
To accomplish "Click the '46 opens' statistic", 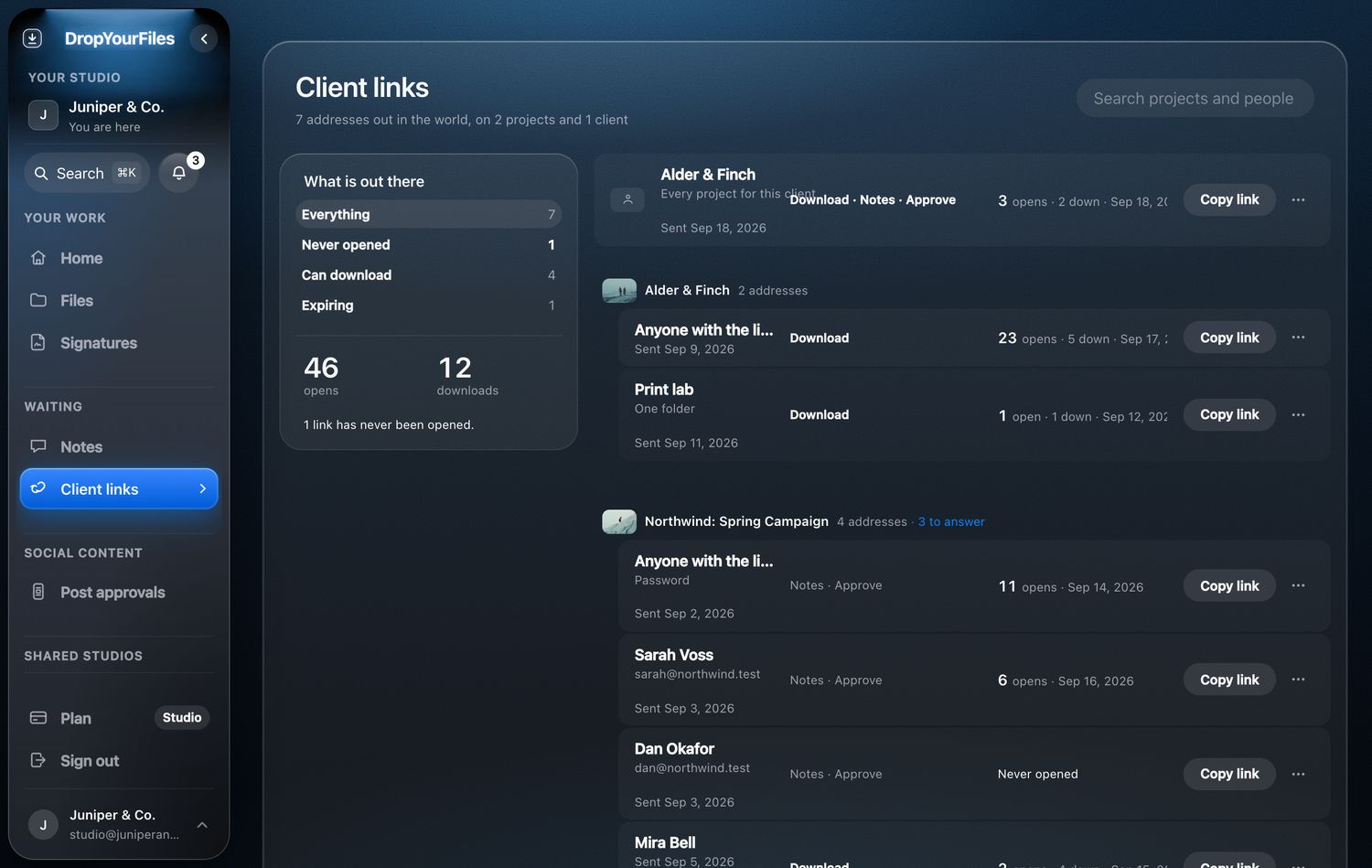I will click(x=321, y=375).
